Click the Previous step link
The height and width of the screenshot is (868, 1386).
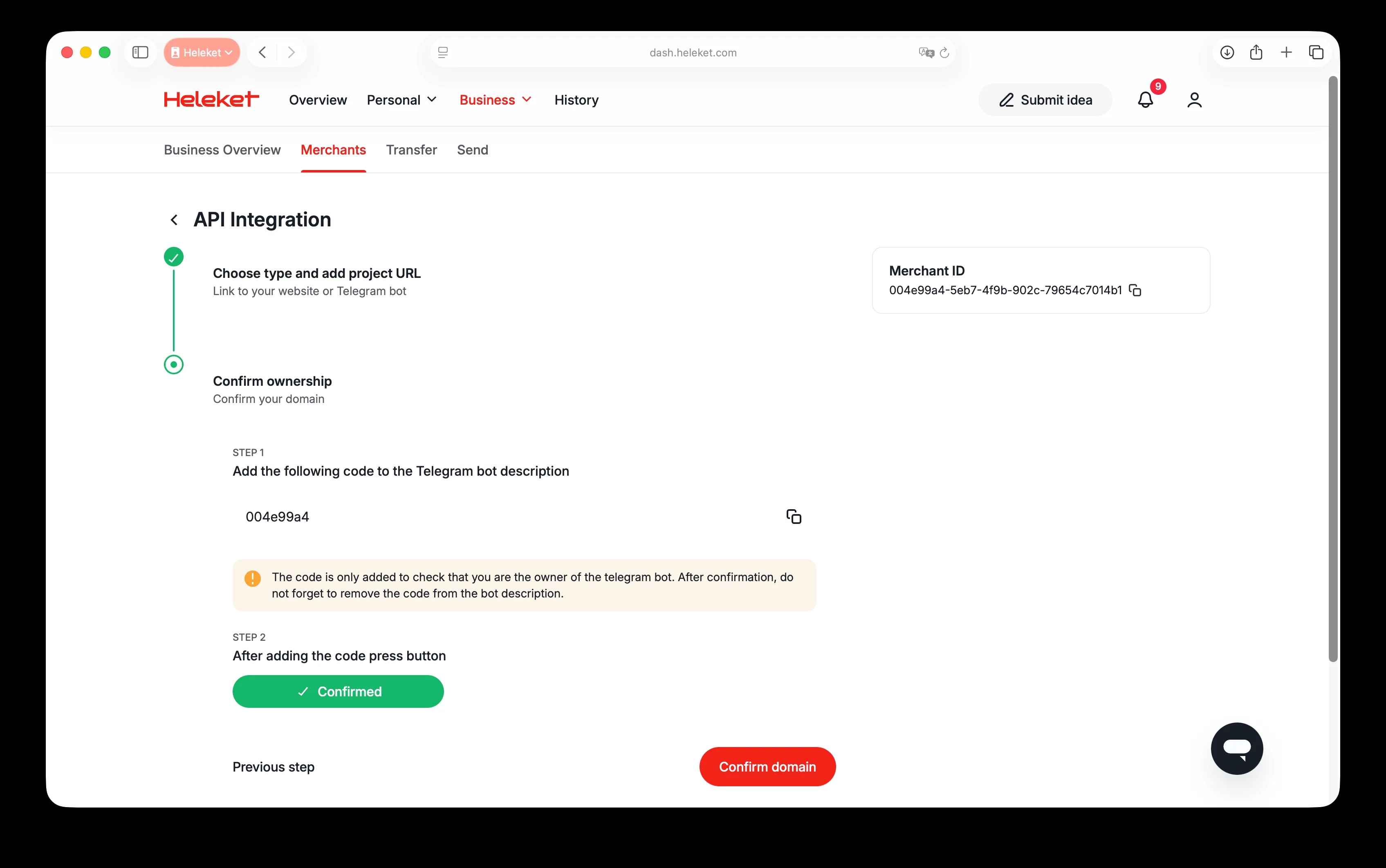coord(273,767)
